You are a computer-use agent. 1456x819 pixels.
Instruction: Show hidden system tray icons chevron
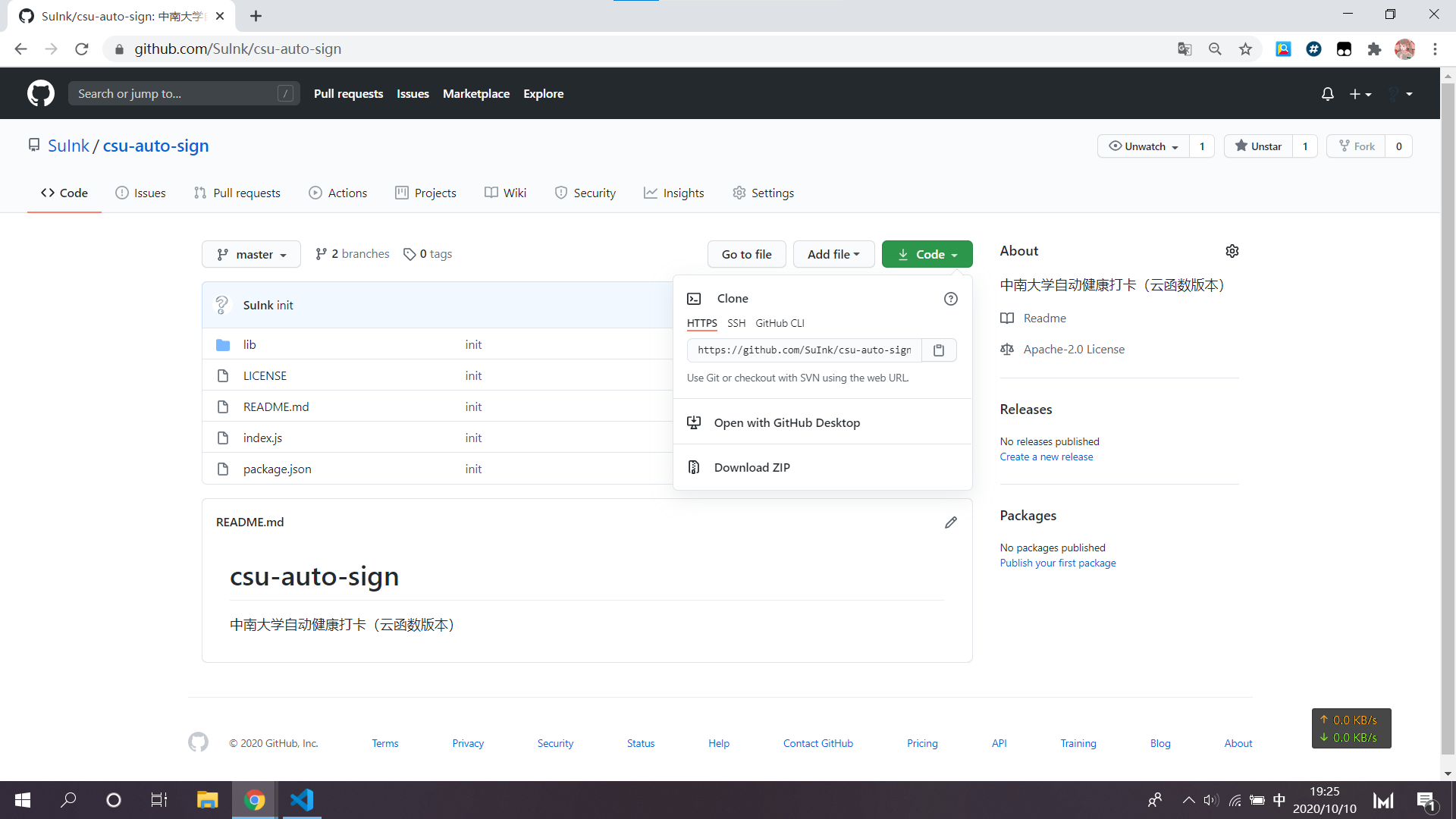(x=1188, y=800)
